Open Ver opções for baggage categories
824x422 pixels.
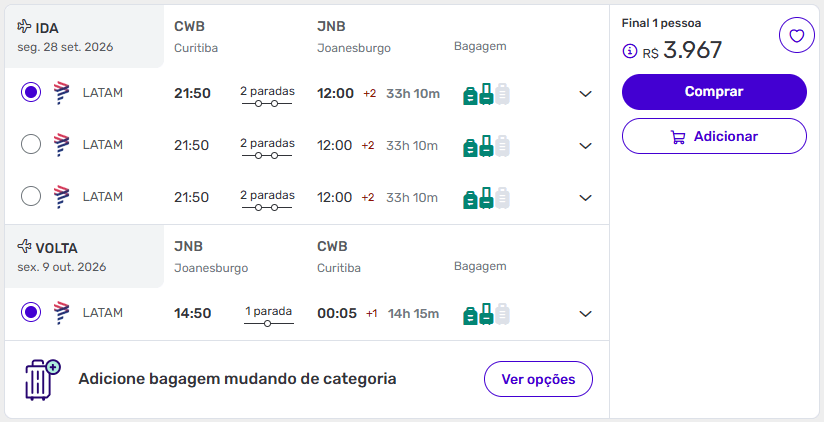538,379
